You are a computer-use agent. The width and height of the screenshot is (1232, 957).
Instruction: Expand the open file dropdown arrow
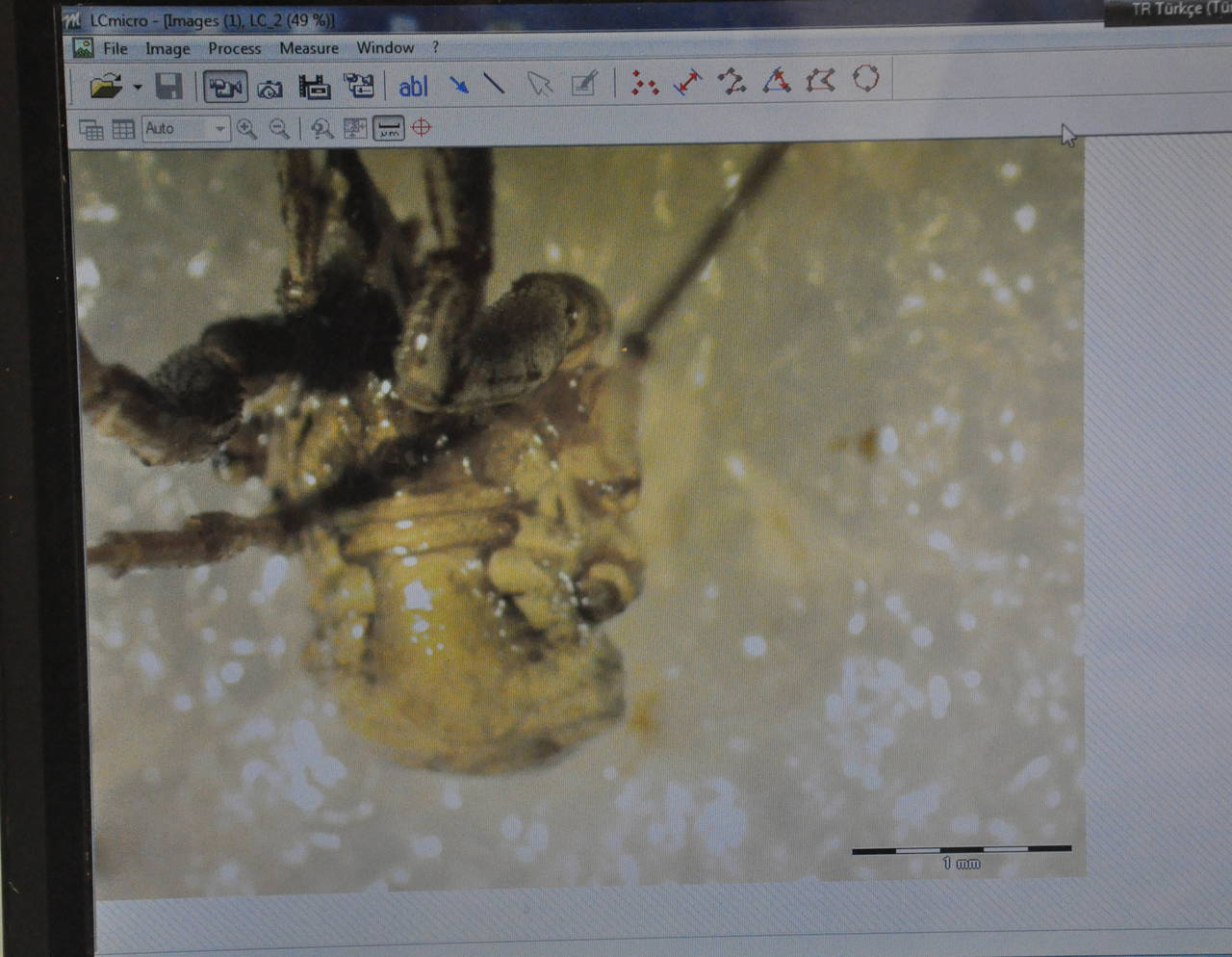(138, 89)
